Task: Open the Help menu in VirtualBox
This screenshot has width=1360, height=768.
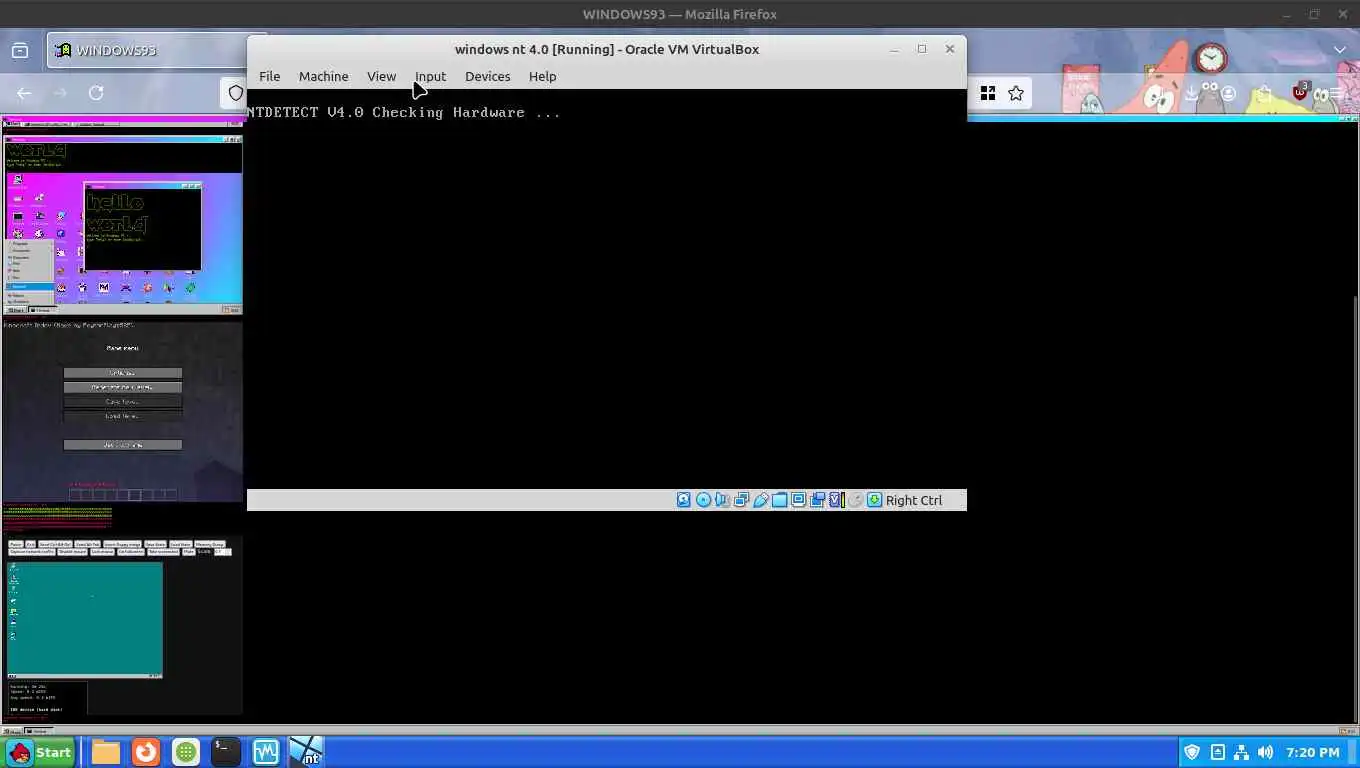Action: (x=542, y=76)
